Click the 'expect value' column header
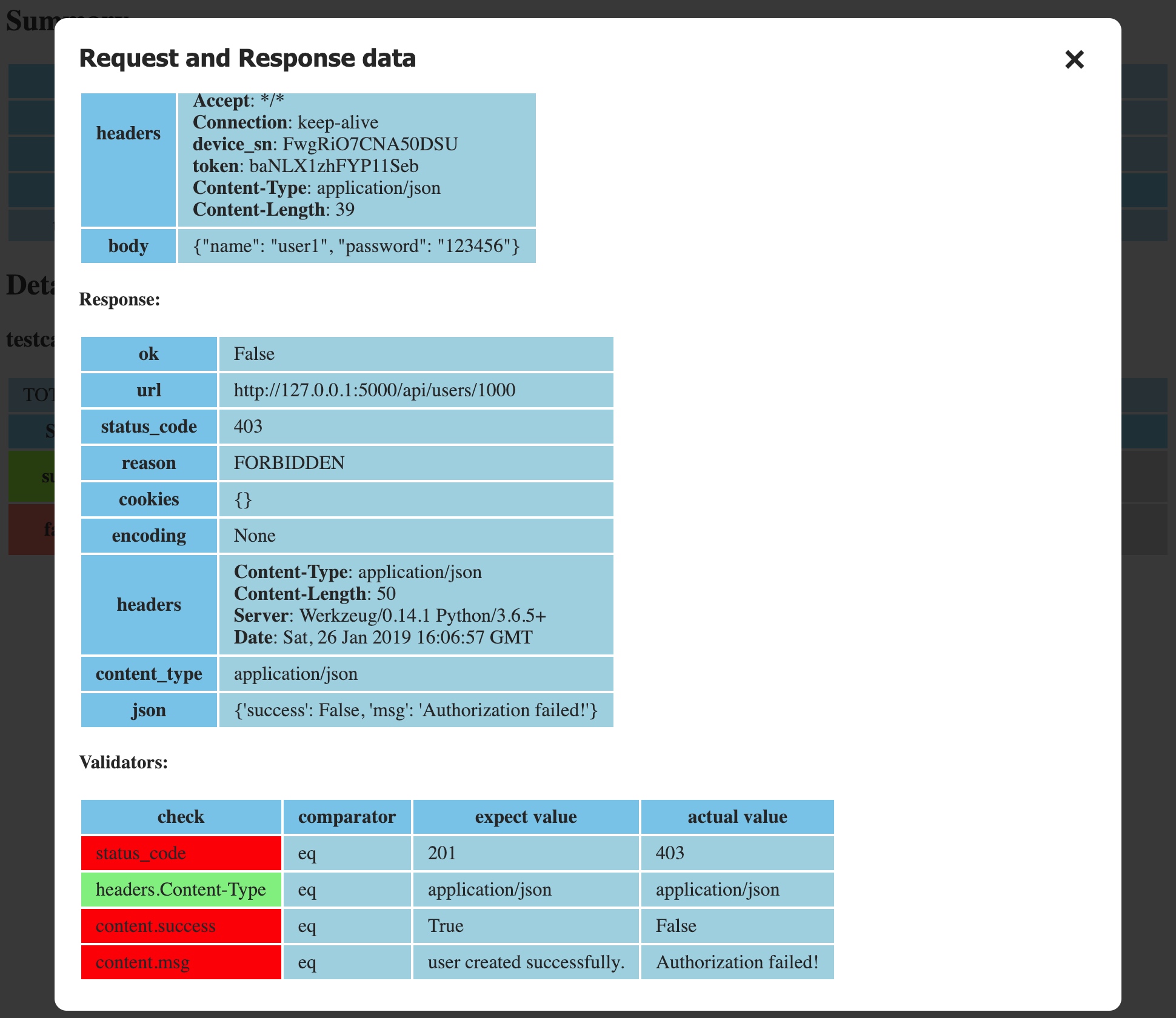The height and width of the screenshot is (1018, 1176). pyautogui.click(x=526, y=817)
